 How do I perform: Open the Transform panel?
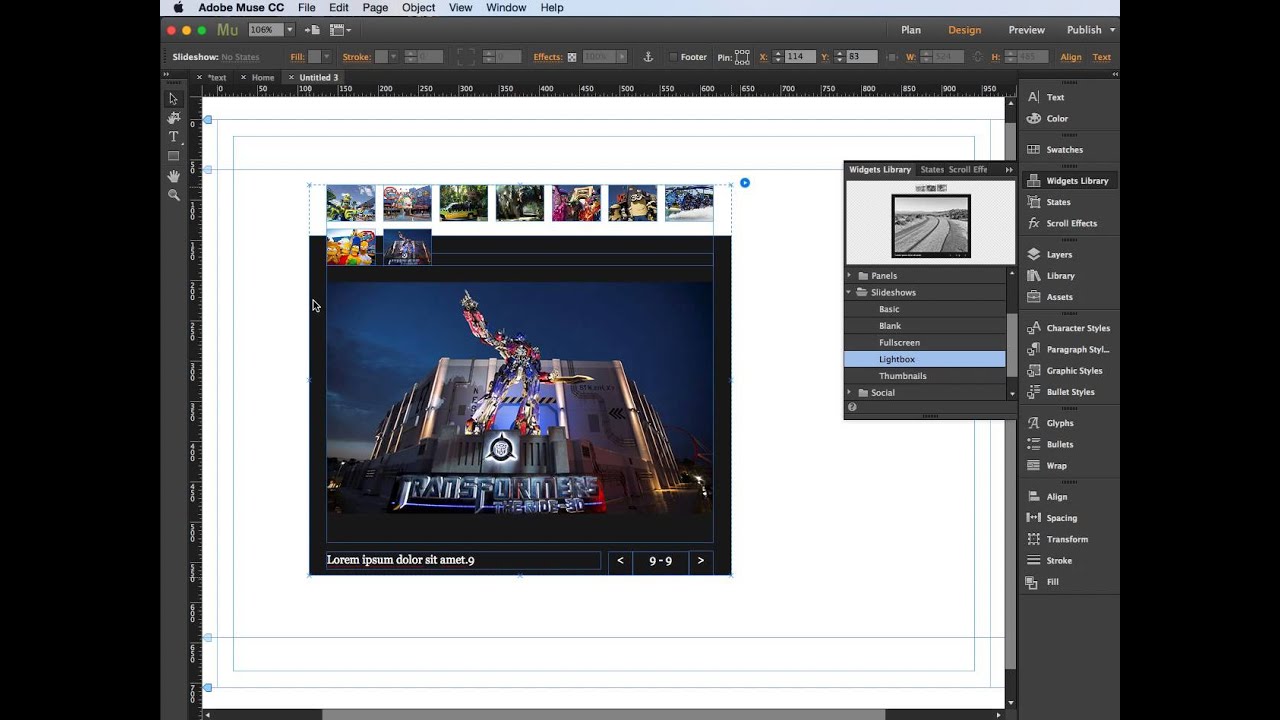(1057, 539)
